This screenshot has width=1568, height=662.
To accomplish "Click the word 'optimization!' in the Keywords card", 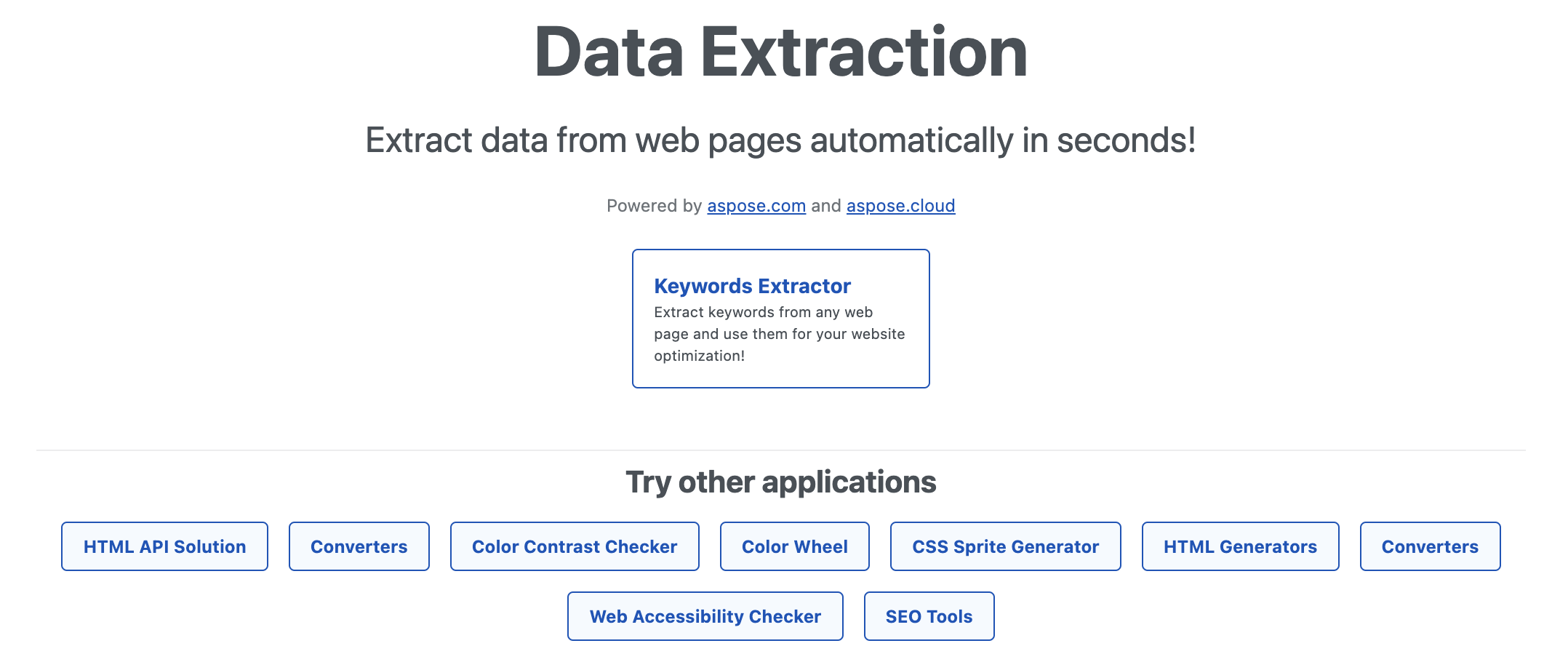I will [699, 356].
